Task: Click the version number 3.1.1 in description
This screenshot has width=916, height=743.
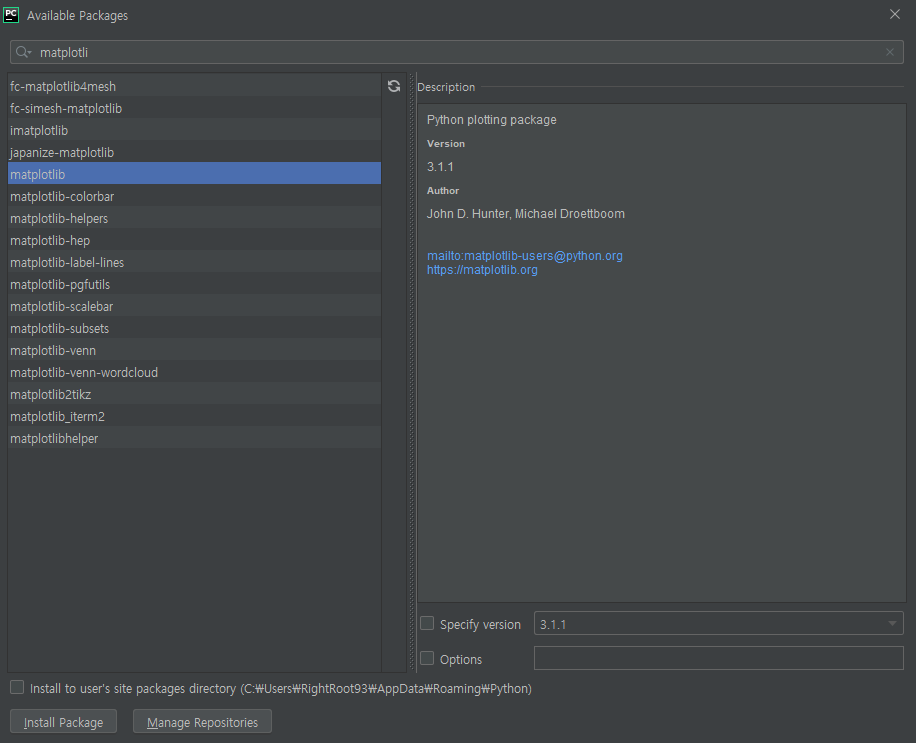Action: (440, 167)
